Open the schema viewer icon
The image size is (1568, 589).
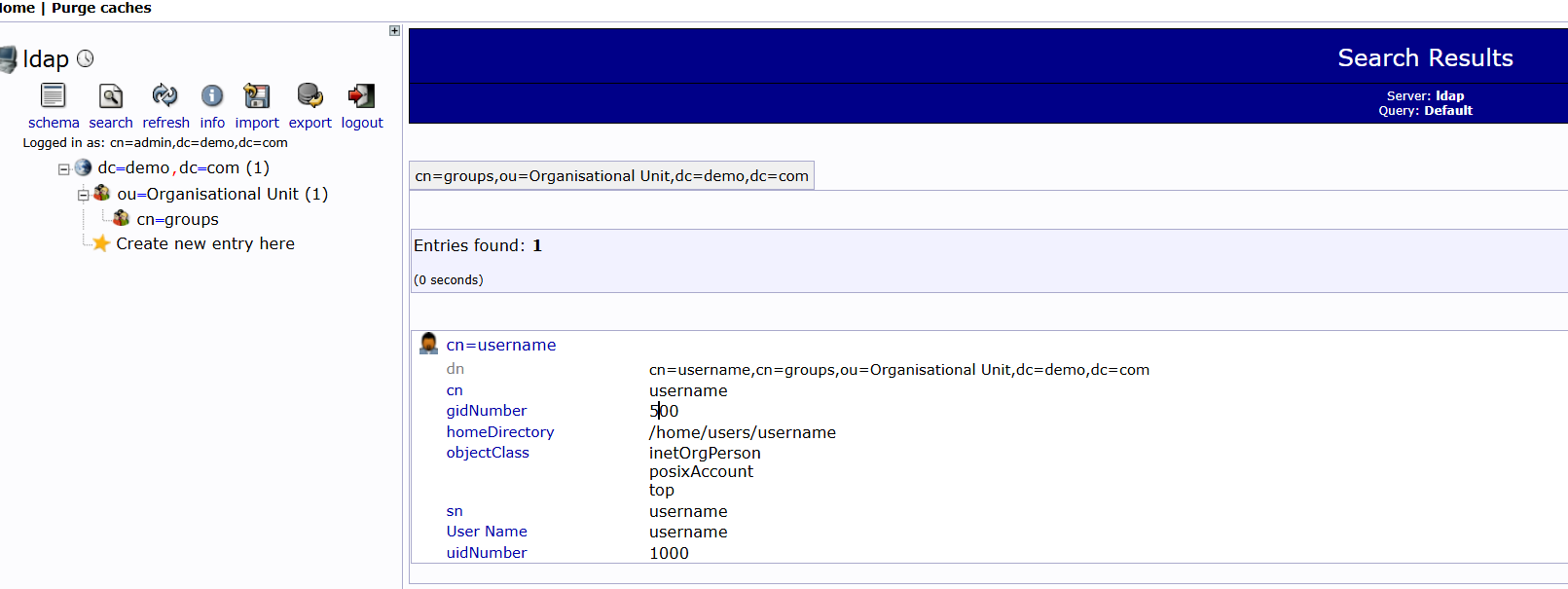pos(53,95)
